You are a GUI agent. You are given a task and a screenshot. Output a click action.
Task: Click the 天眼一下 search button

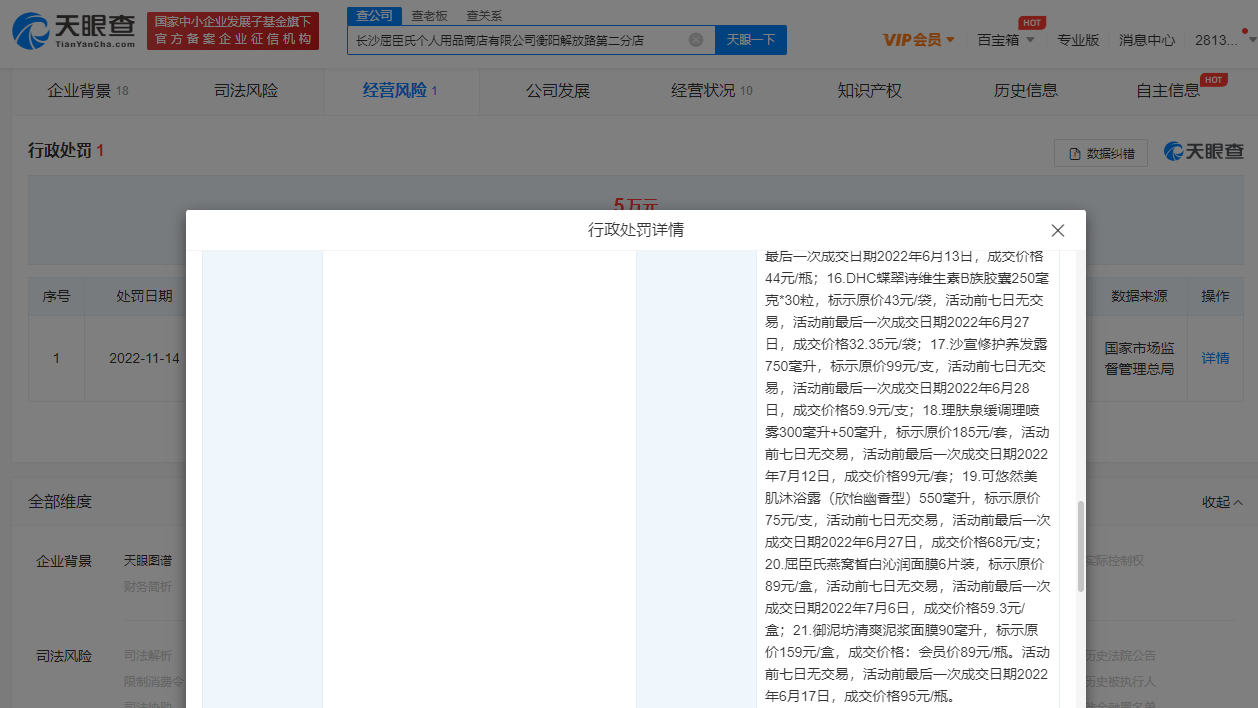pyautogui.click(x=751, y=40)
